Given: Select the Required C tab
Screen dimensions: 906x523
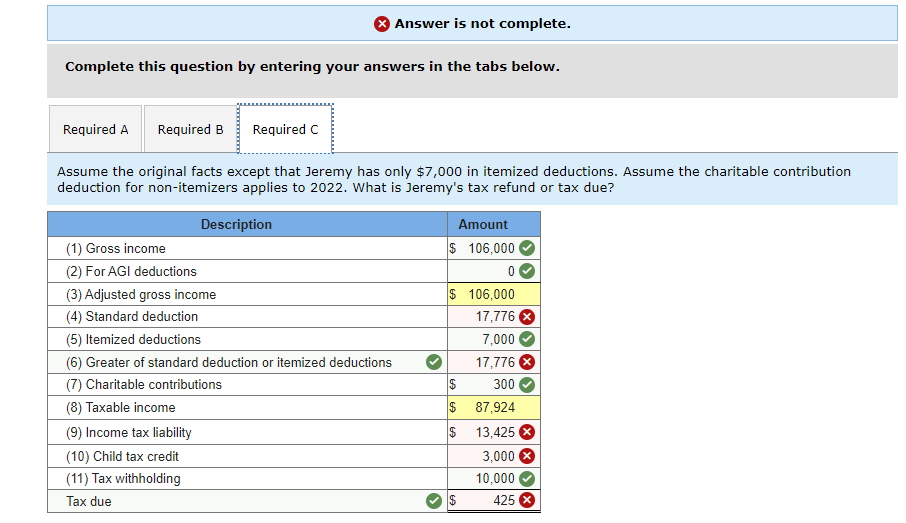Looking at the screenshot, I should pyautogui.click(x=285, y=129).
